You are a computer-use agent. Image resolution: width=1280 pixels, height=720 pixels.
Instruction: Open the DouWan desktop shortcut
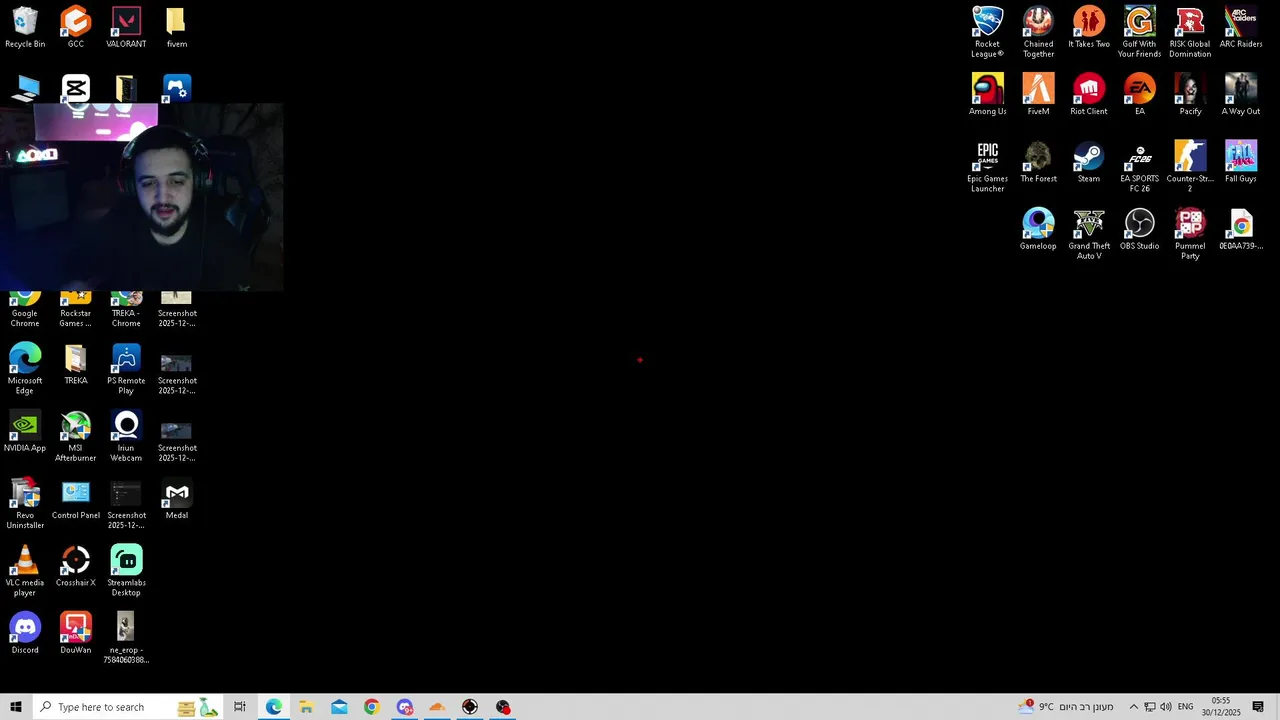pyautogui.click(x=76, y=633)
